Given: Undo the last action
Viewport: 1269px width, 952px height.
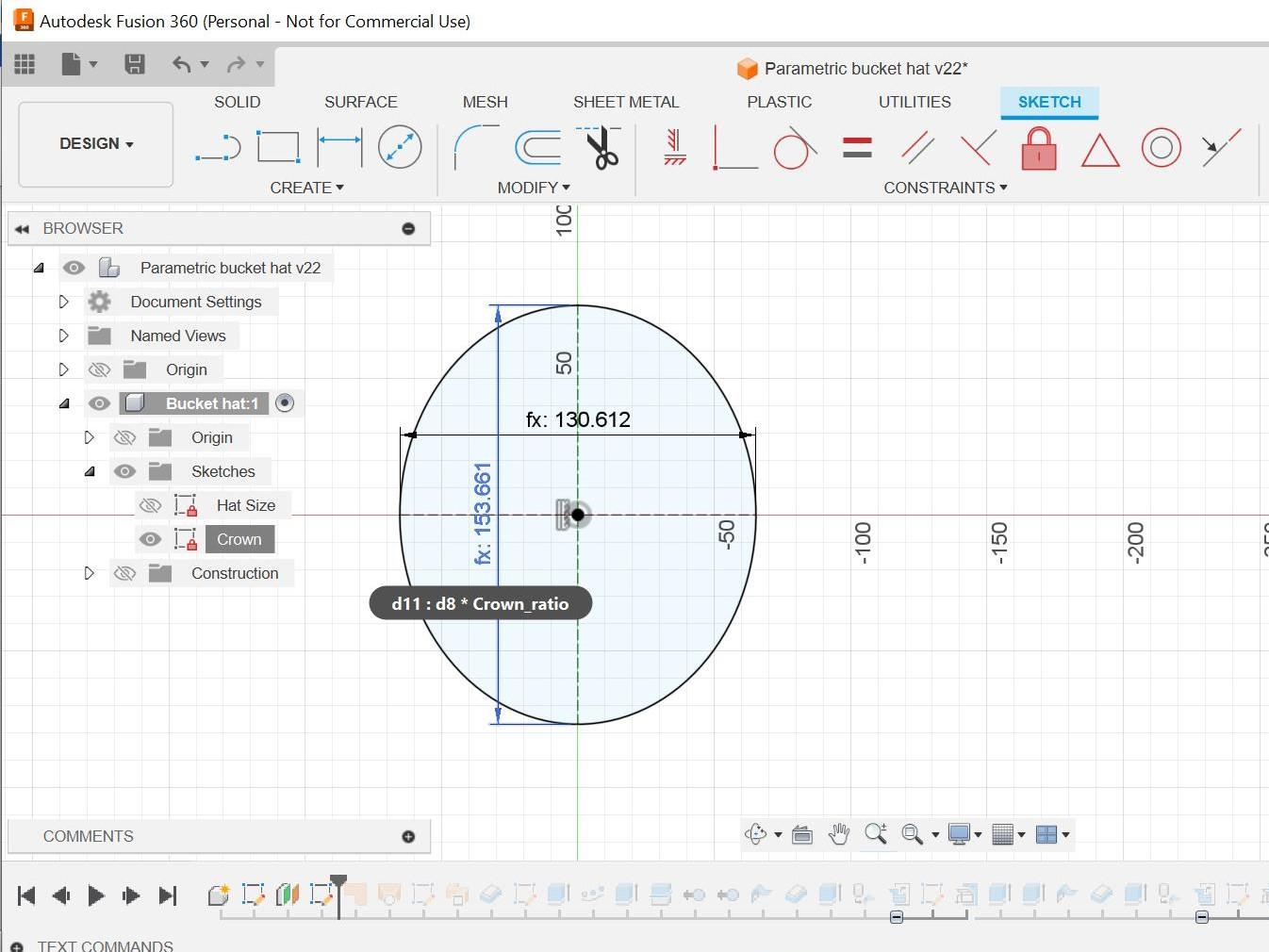Looking at the screenshot, I should point(182,64).
